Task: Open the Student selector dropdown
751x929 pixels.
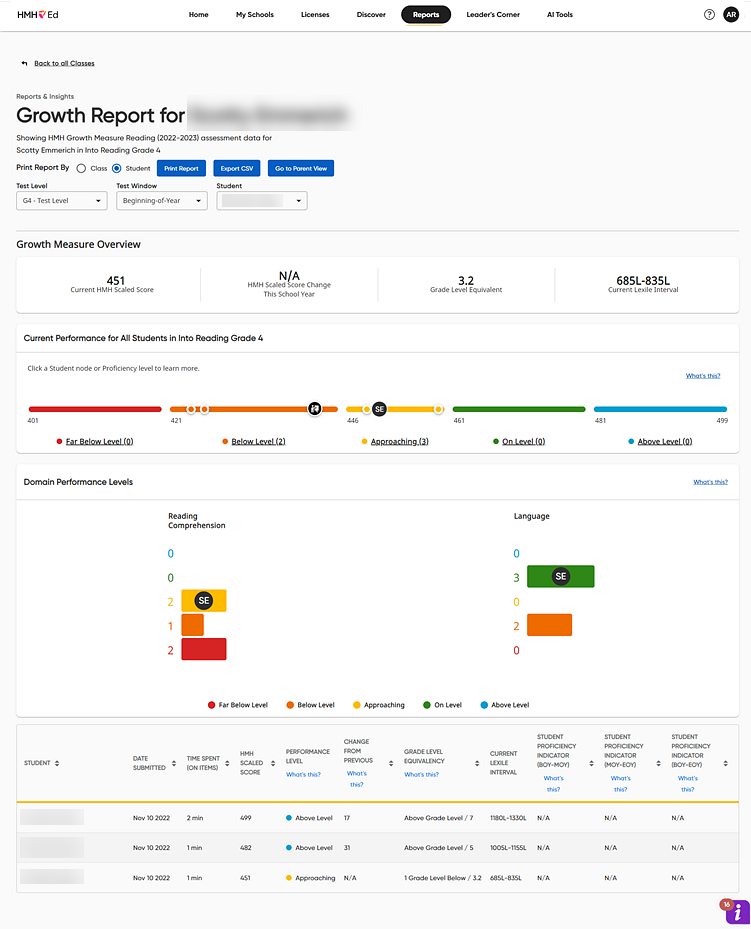Action: pos(262,201)
